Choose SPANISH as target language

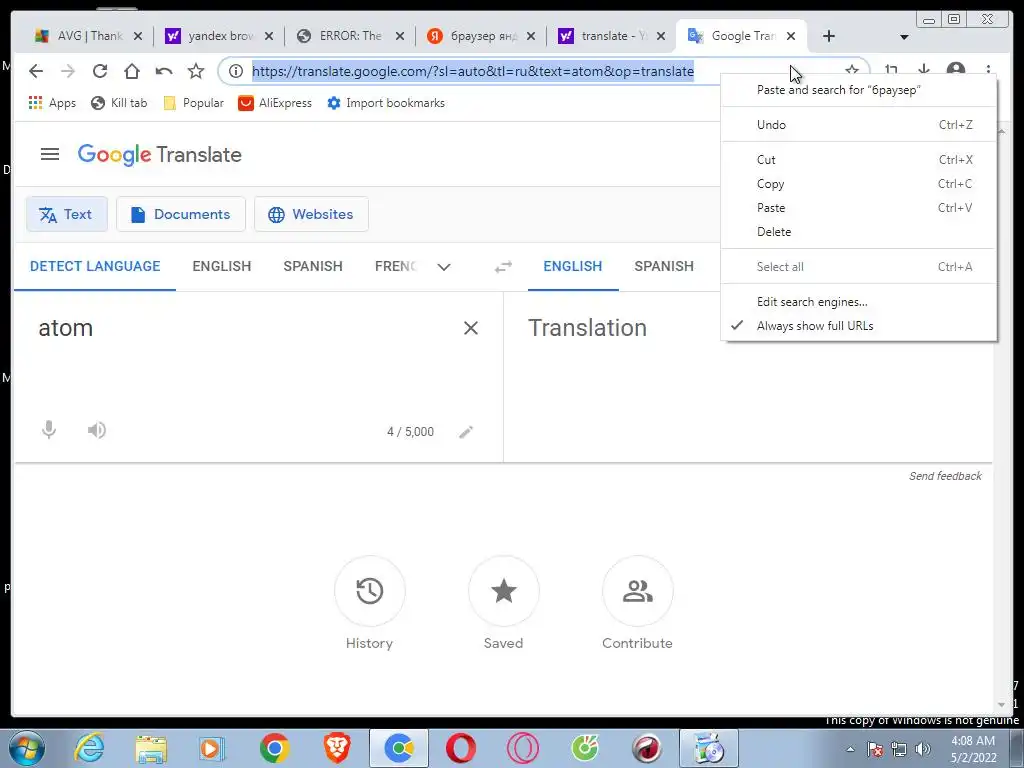pos(664,266)
